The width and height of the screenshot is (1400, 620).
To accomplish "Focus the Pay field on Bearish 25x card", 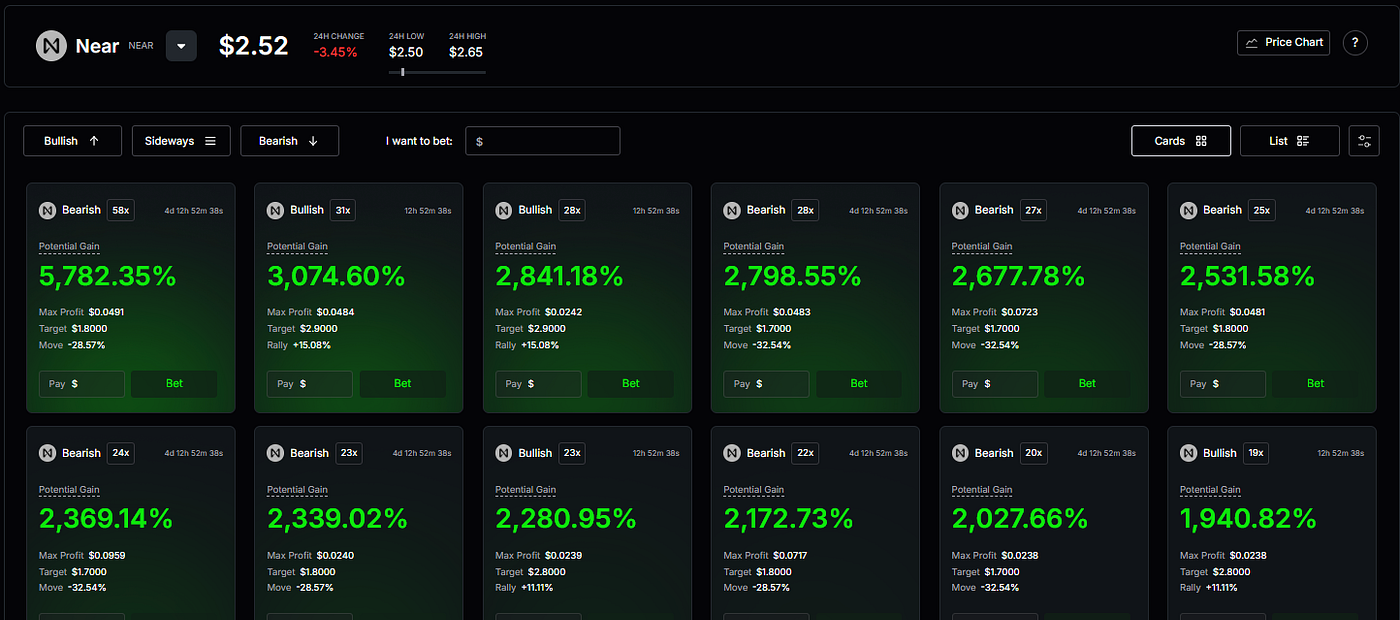I will [1223, 384].
